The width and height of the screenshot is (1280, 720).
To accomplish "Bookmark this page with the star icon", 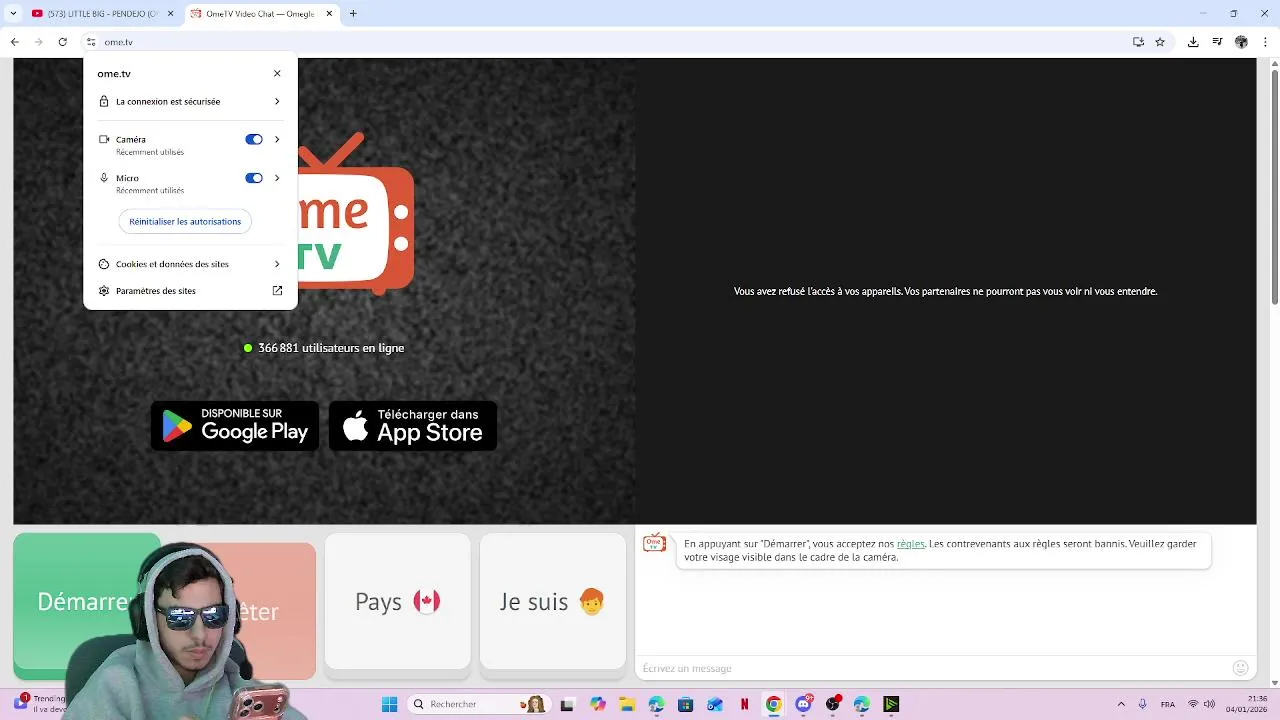I will [x=1160, y=42].
